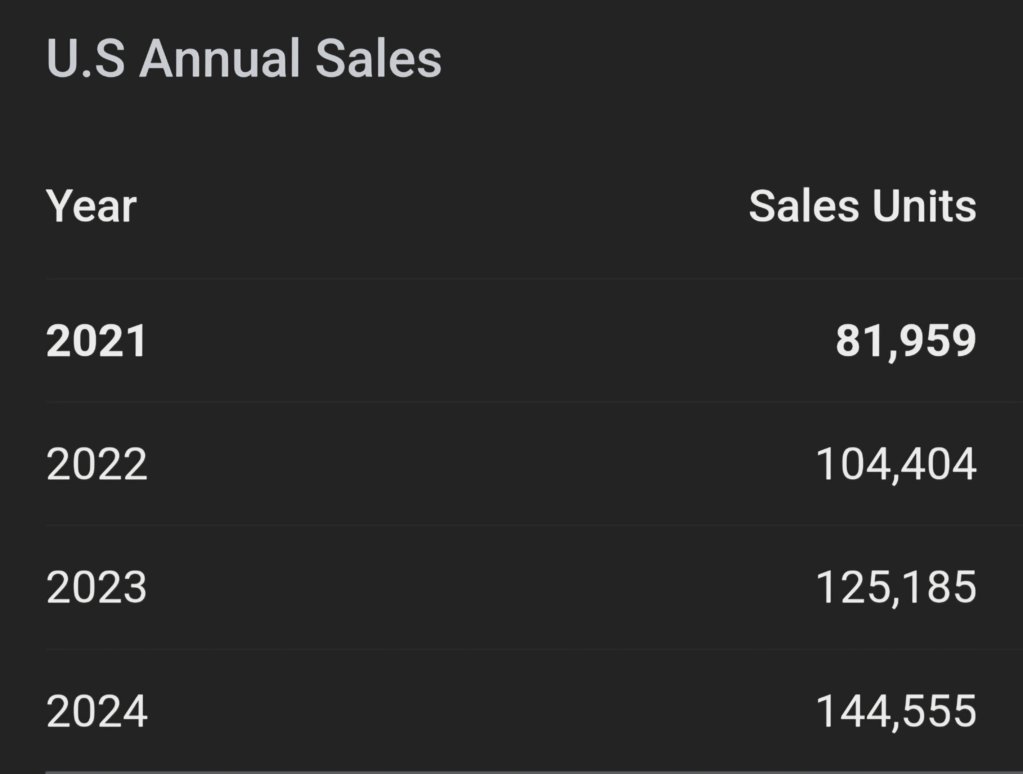Click the divider line below 2023 row
This screenshot has height=774, width=1023.
click(534, 649)
